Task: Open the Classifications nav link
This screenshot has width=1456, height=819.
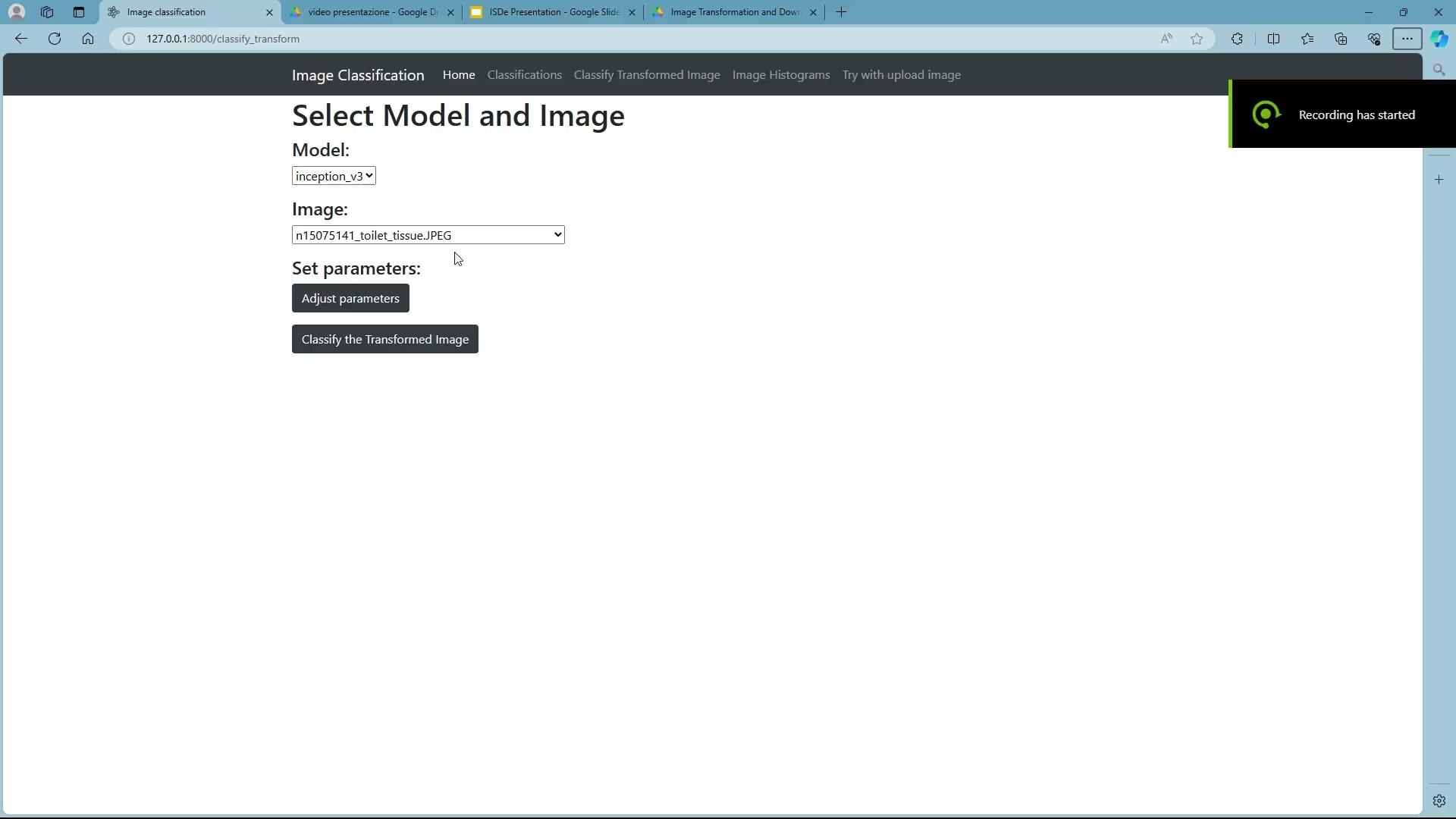Action: coord(525,75)
